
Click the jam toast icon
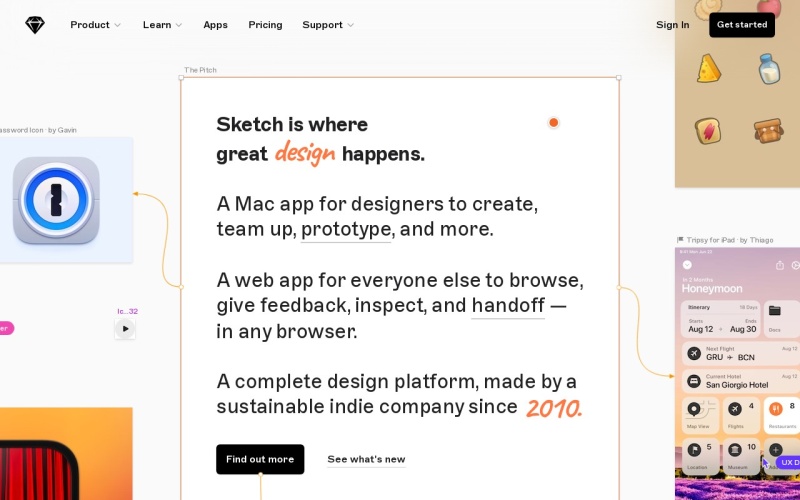click(x=709, y=131)
